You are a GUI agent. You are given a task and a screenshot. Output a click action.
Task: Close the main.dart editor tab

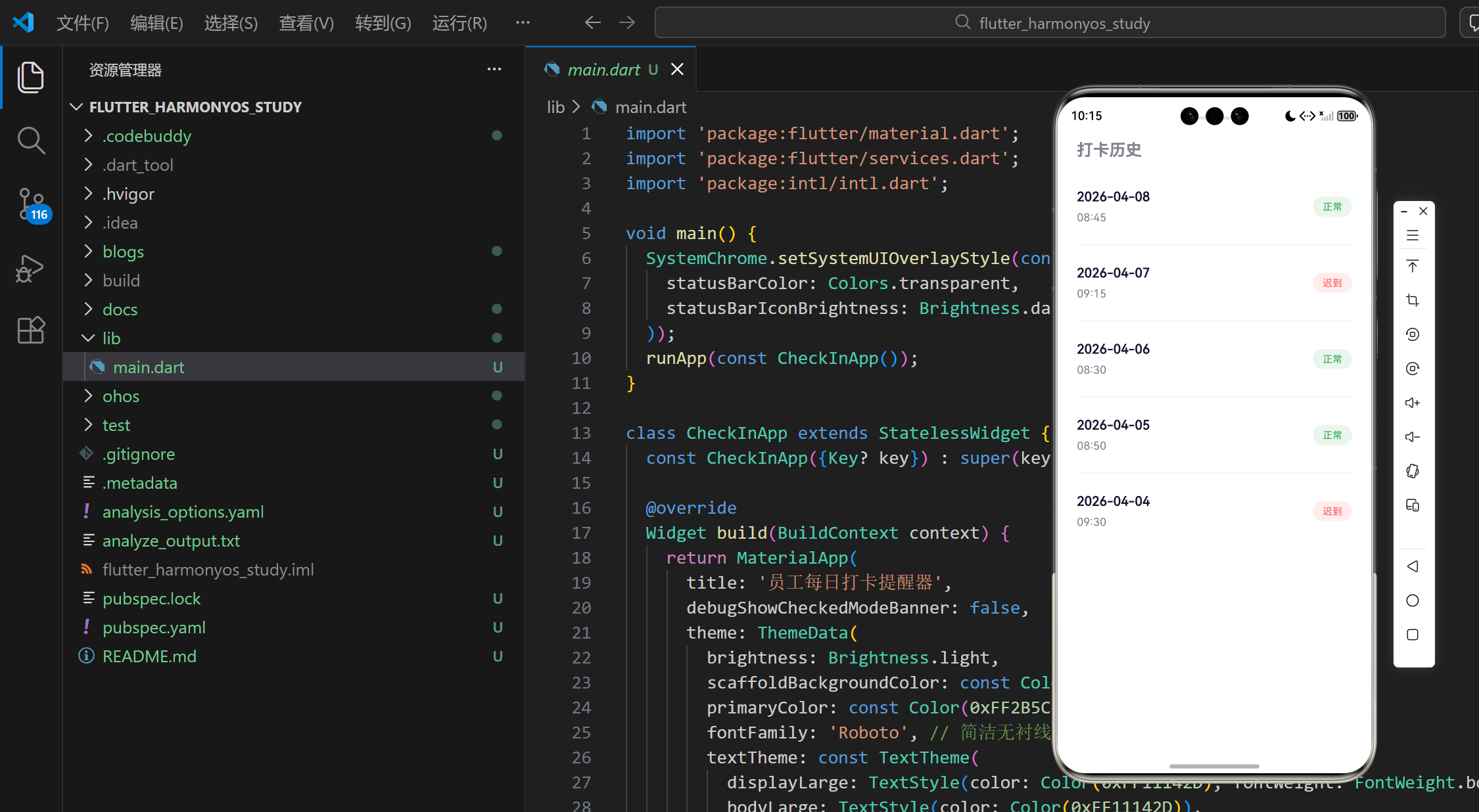[x=677, y=69]
